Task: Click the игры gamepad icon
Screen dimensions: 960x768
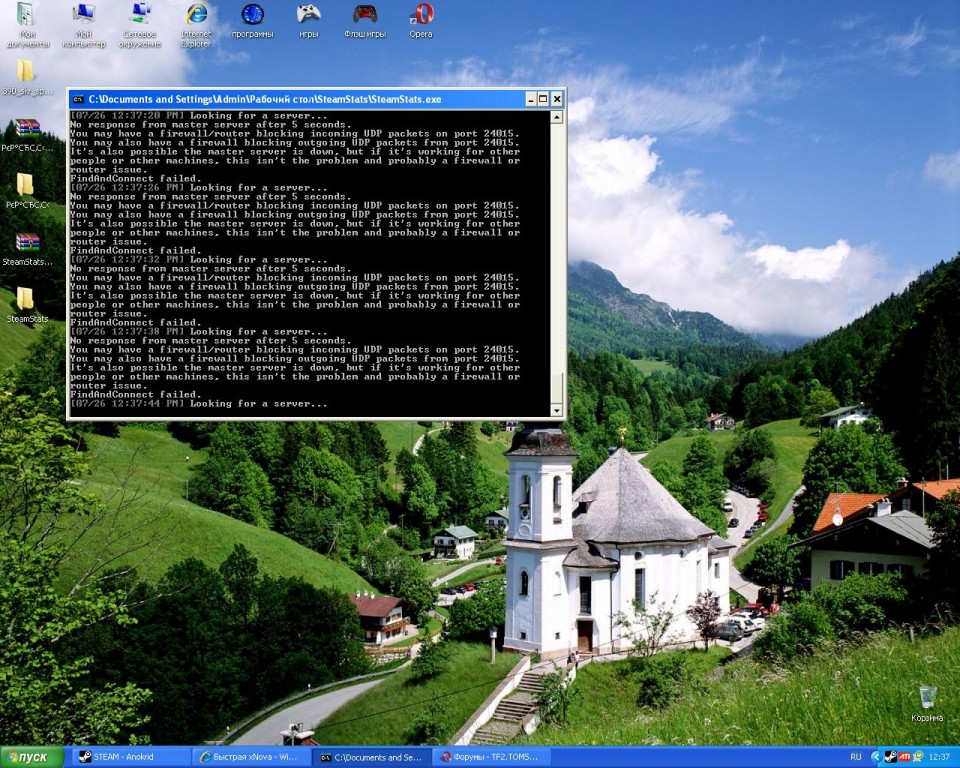Action: pos(309,15)
